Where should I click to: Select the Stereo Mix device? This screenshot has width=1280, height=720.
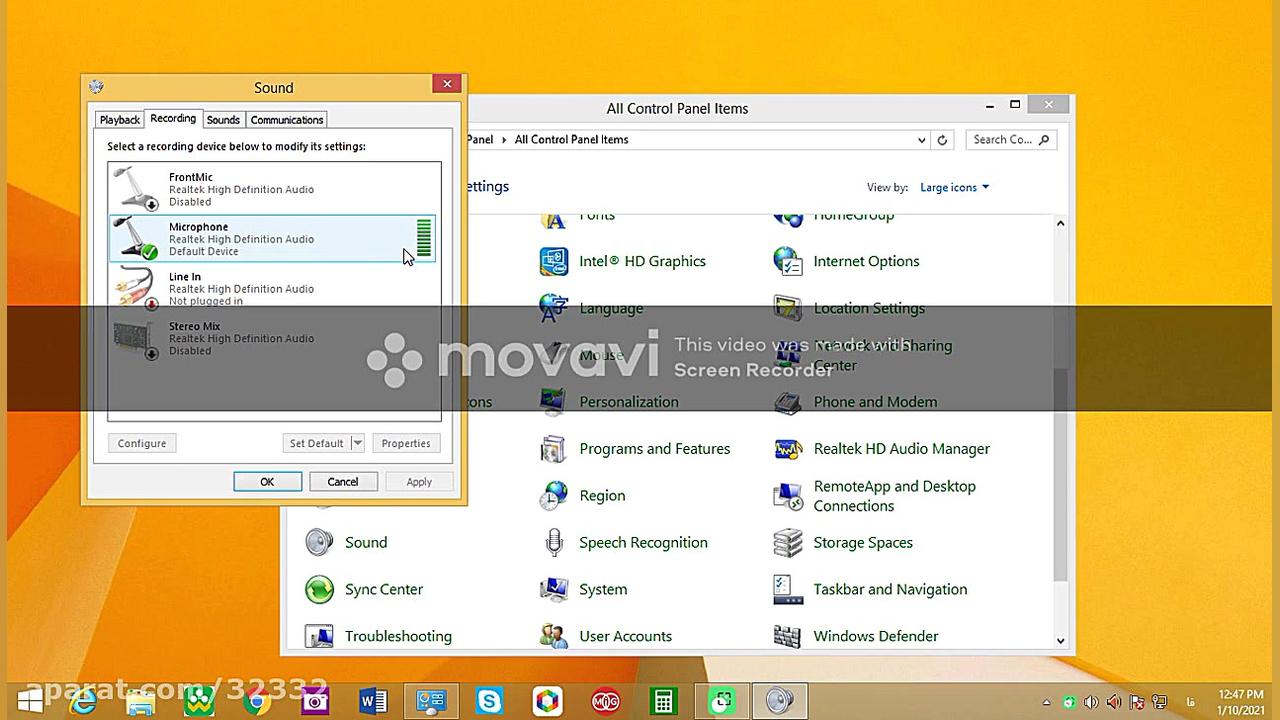[274, 337]
